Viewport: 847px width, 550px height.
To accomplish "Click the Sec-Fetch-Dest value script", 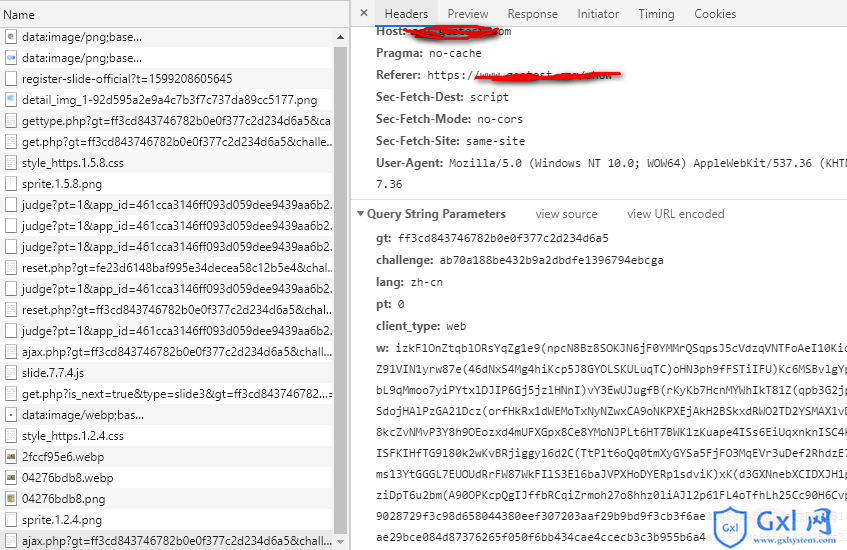I will [x=489, y=97].
